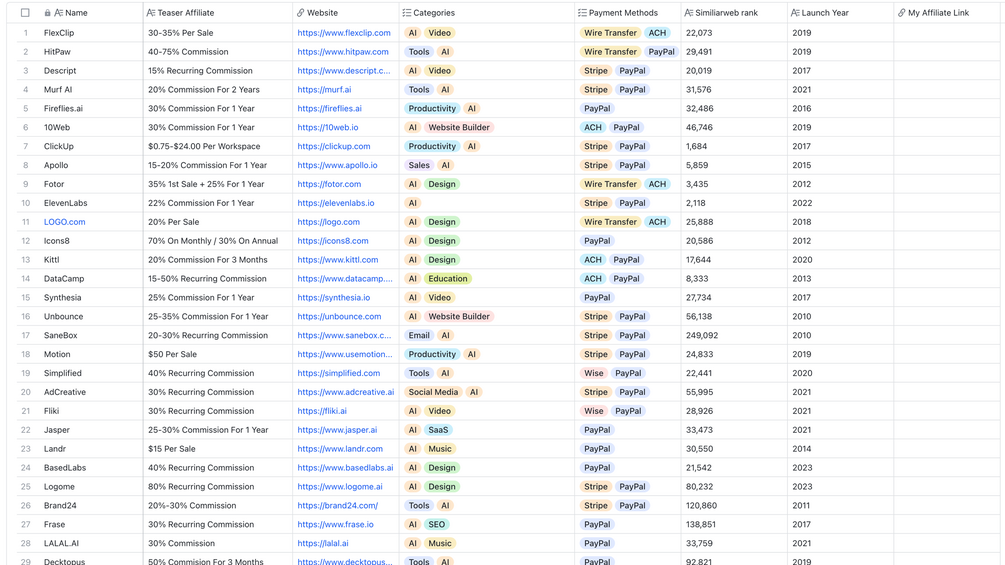Click '35% 1st Sale + 25% For 1 Year' cell
The height and width of the screenshot is (565, 1005).
206,184
